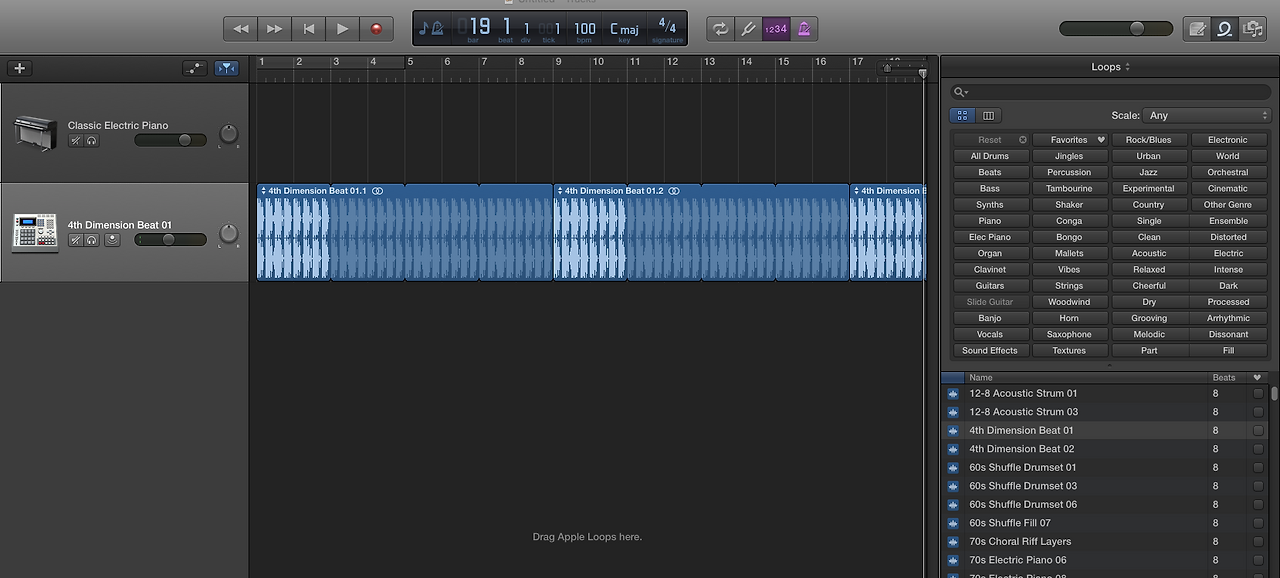
Task: Fast forward with the transport button
Action: [x=274, y=29]
